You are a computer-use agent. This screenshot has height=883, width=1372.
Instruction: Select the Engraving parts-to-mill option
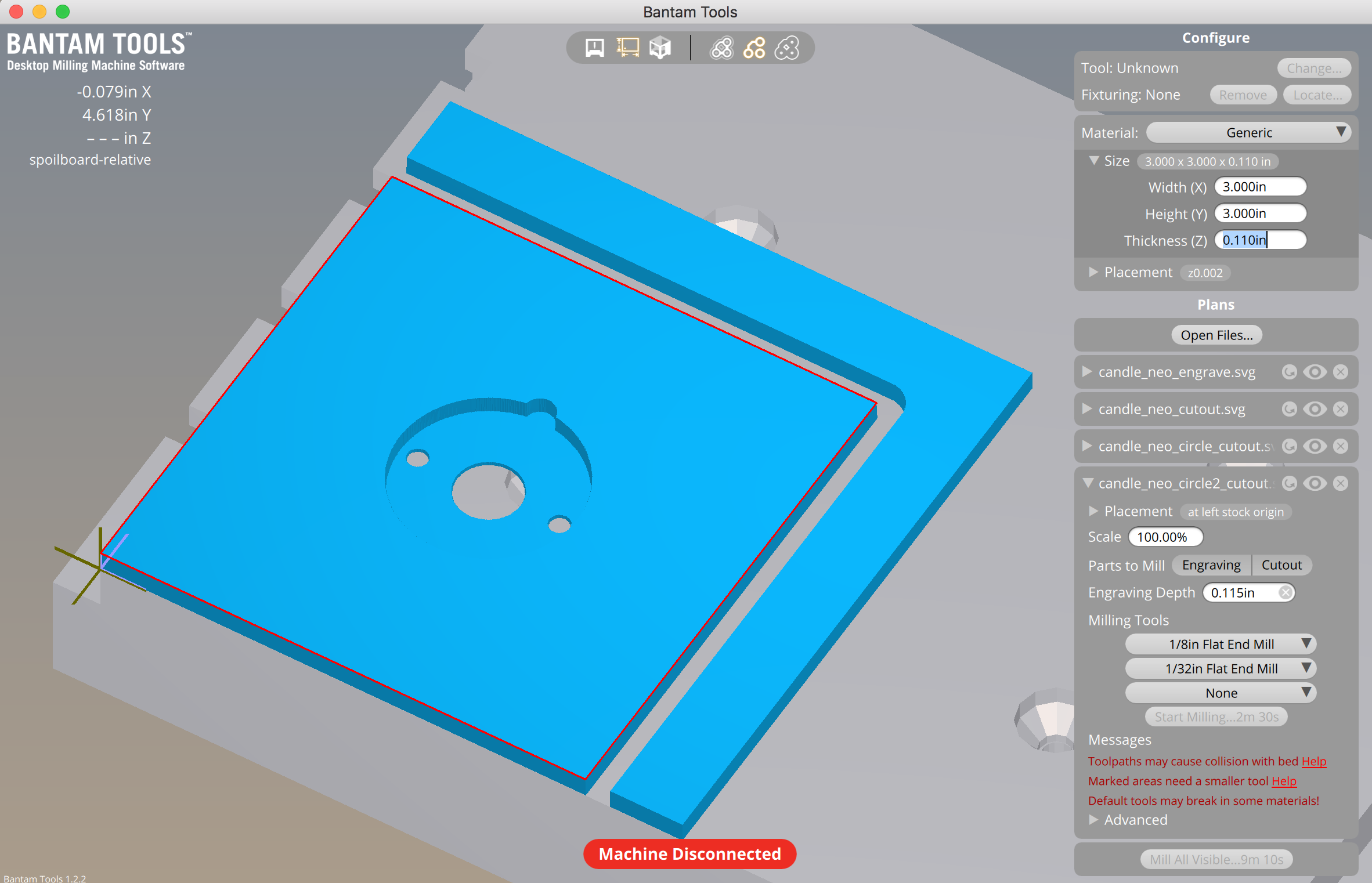click(x=1211, y=565)
